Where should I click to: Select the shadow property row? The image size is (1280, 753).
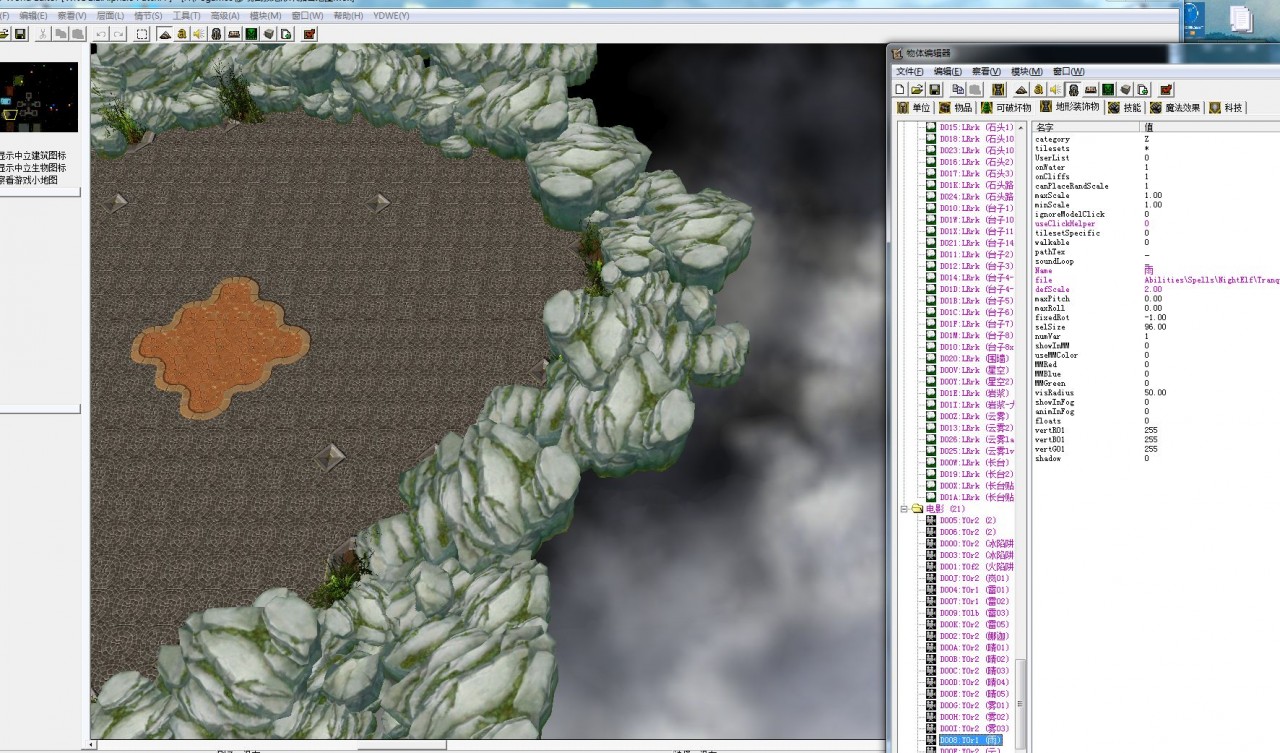[1156, 458]
